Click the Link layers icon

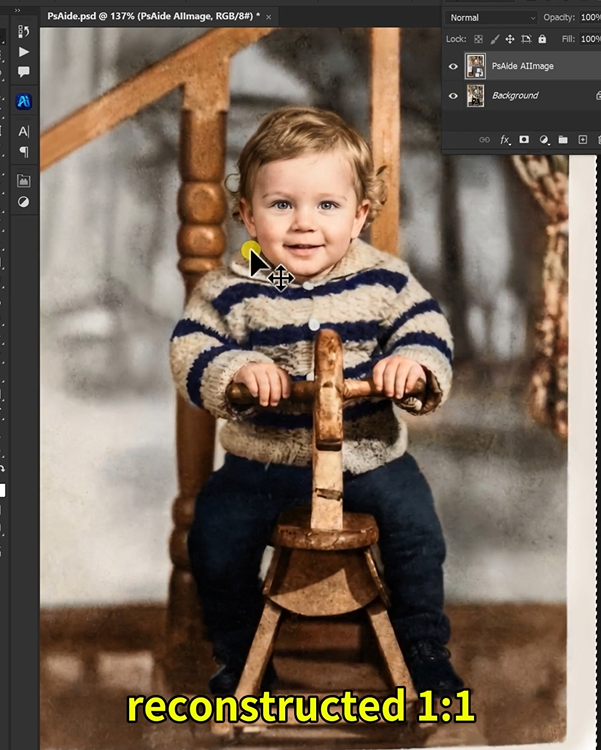click(484, 140)
